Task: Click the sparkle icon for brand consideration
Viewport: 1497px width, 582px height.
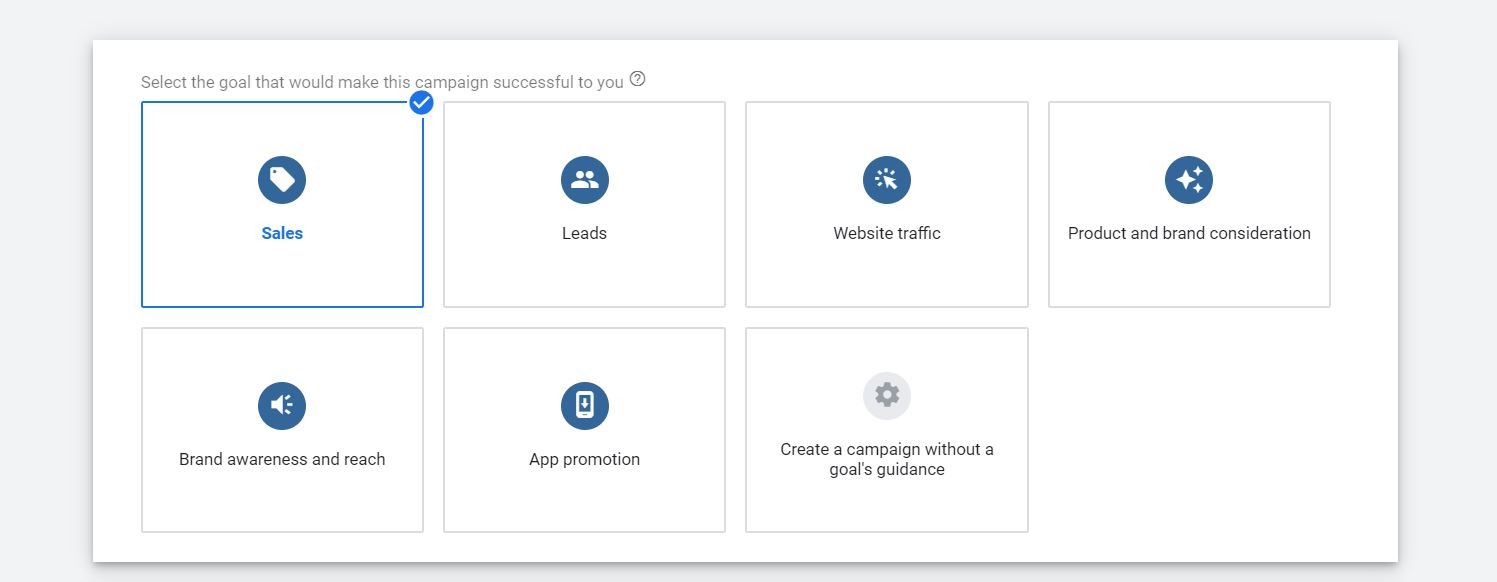Action: pyautogui.click(x=1189, y=180)
